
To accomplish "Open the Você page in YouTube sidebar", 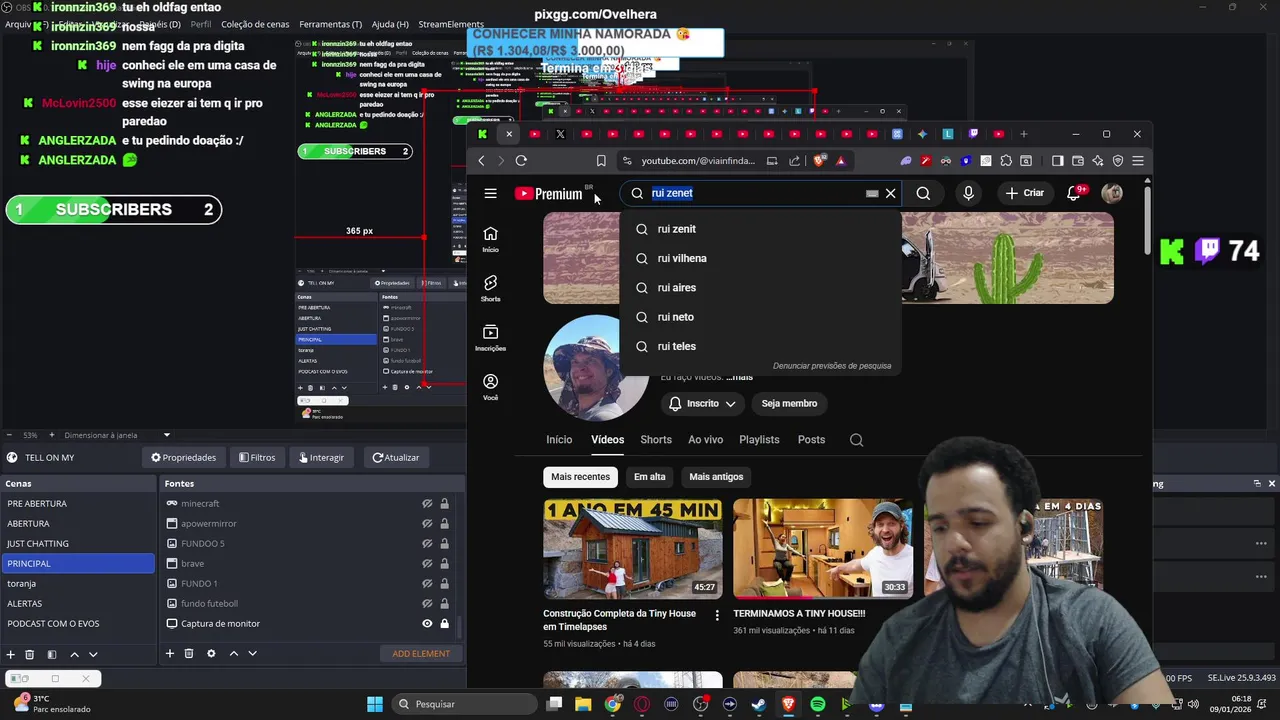I will tap(490, 387).
